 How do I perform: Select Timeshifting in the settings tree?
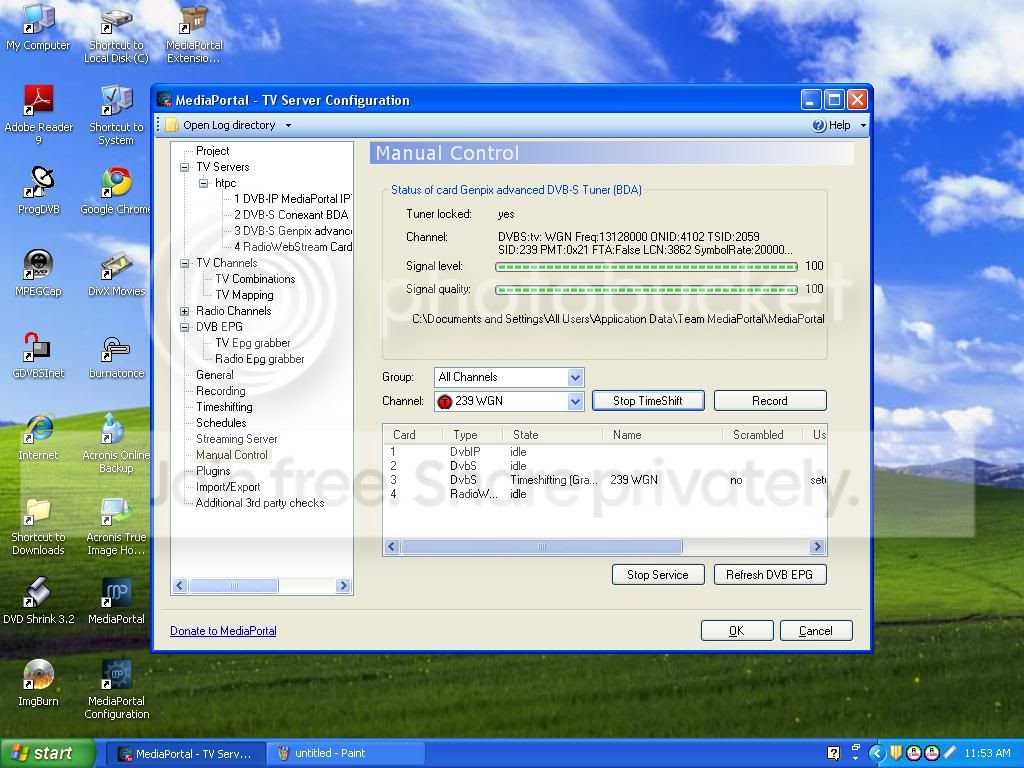click(x=224, y=407)
